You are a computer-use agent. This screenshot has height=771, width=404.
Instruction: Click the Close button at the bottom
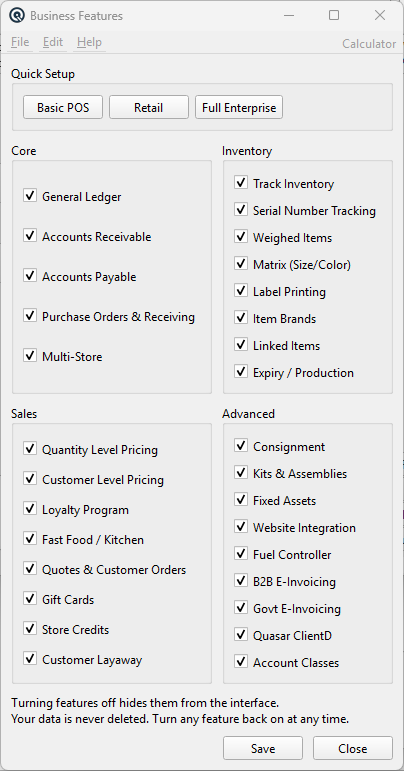pyautogui.click(x=353, y=748)
